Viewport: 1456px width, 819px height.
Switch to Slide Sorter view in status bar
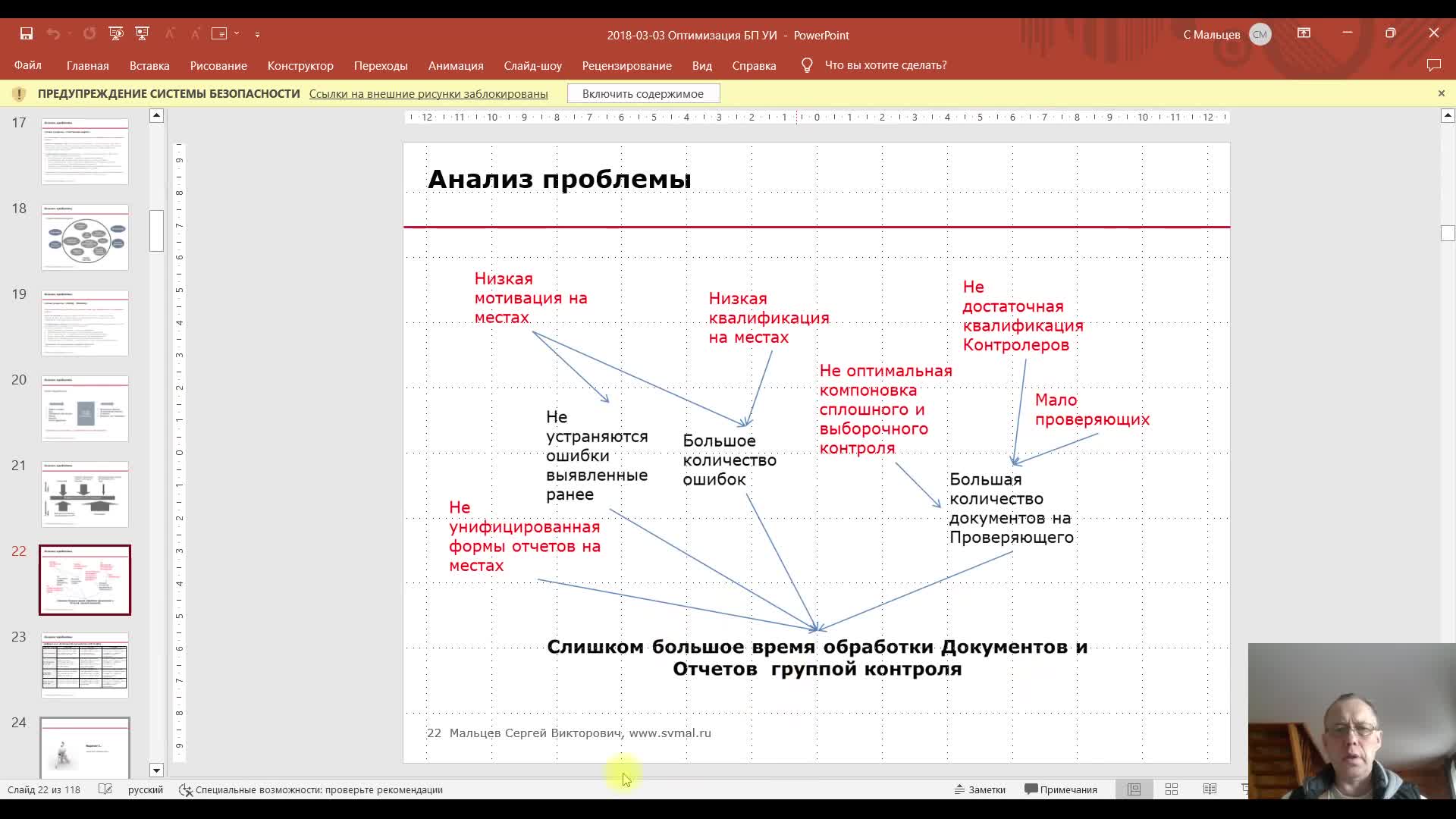pyautogui.click(x=1172, y=789)
